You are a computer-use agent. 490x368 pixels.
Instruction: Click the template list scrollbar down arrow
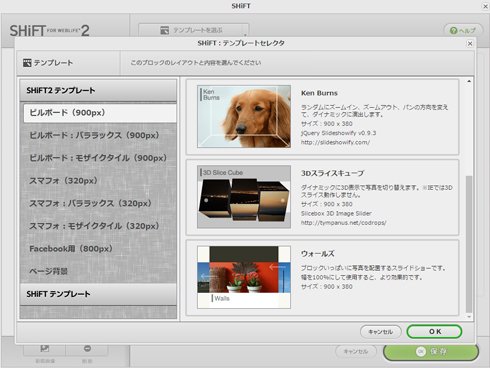(469, 317)
